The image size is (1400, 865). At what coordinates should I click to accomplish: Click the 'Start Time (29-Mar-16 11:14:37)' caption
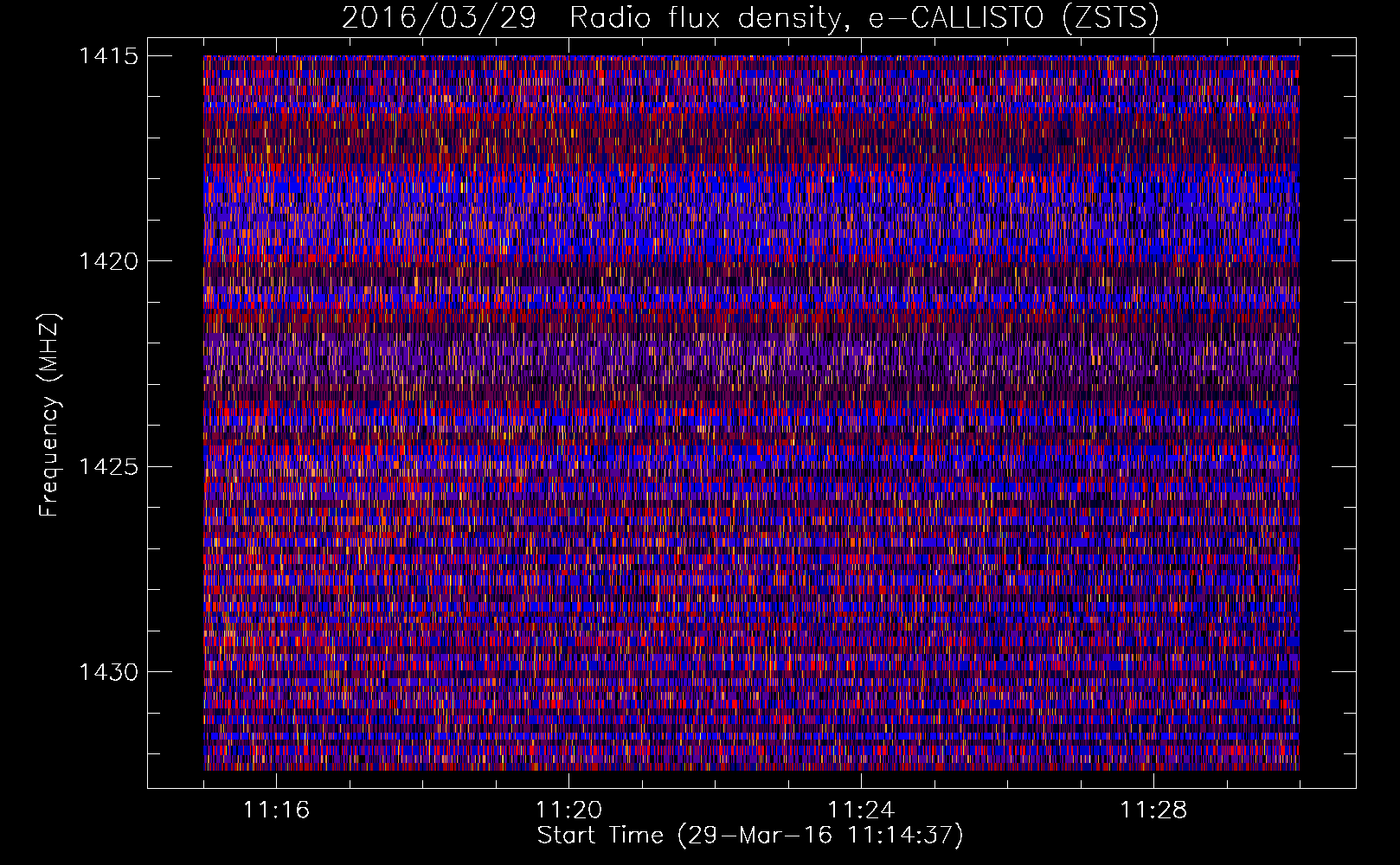tap(750, 836)
